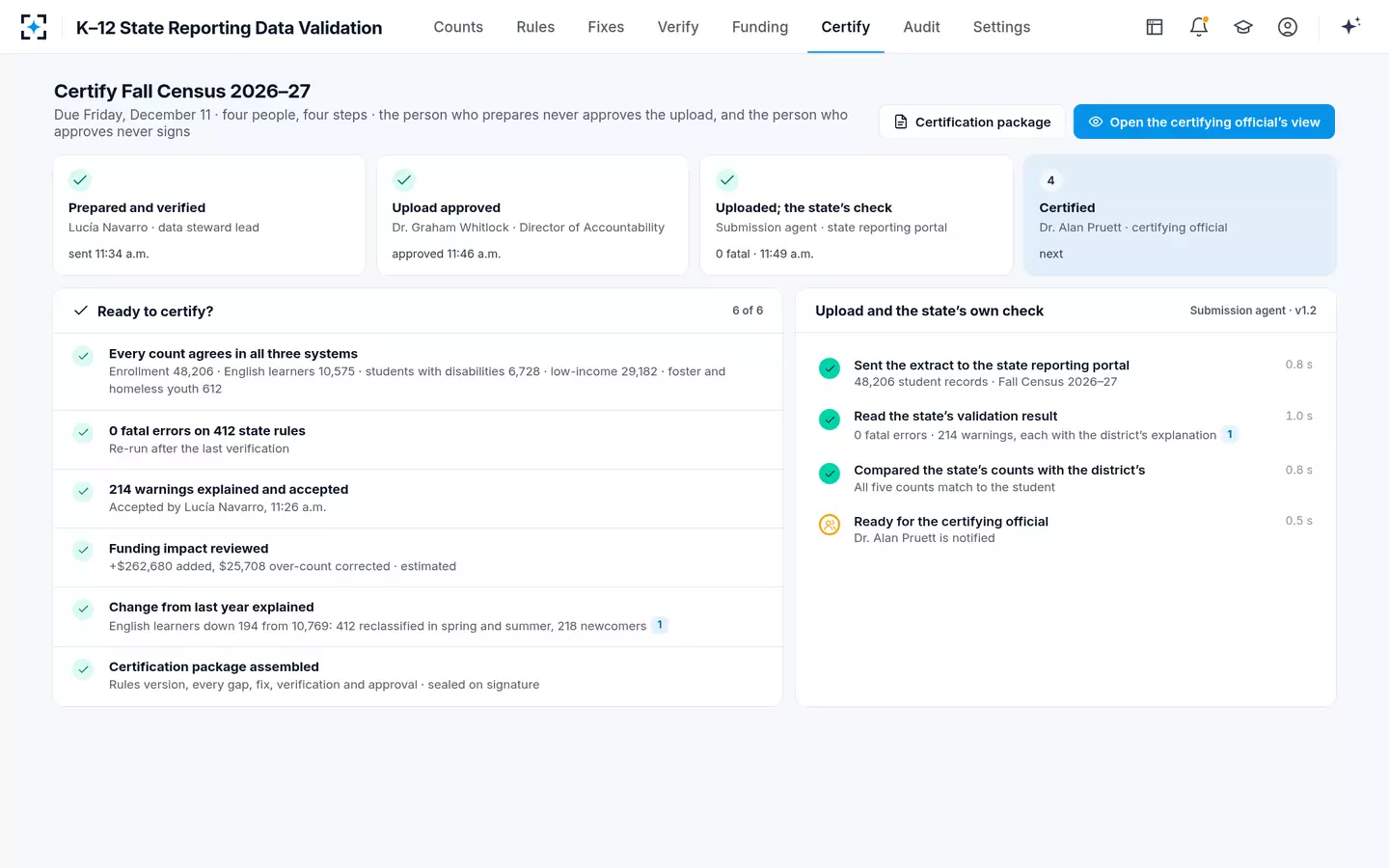Open footnote 1 after 218 newcomers
Viewport: 1389px width, 868px height.
(660, 625)
